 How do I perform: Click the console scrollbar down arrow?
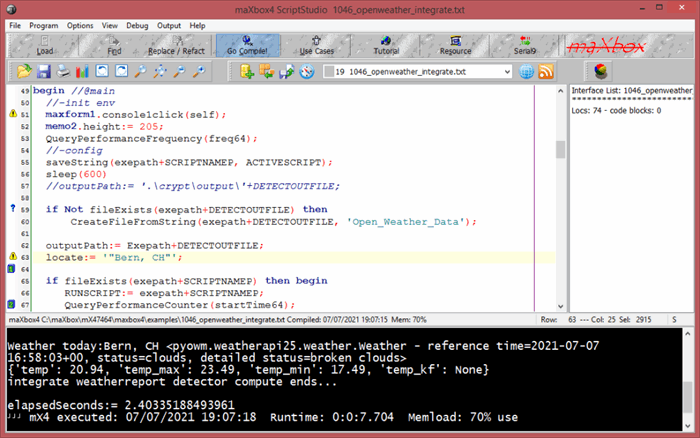[688, 426]
